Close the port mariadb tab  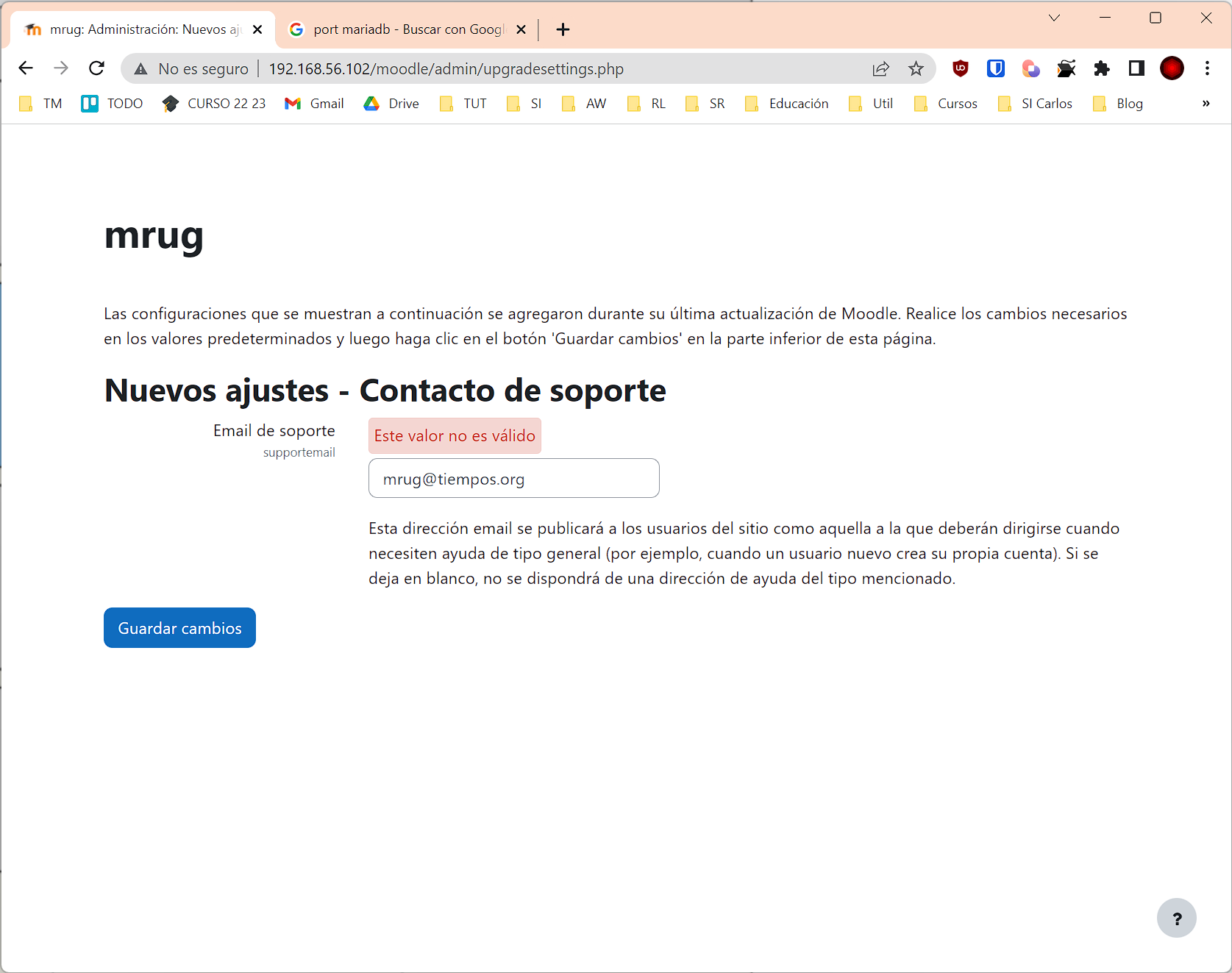521,29
